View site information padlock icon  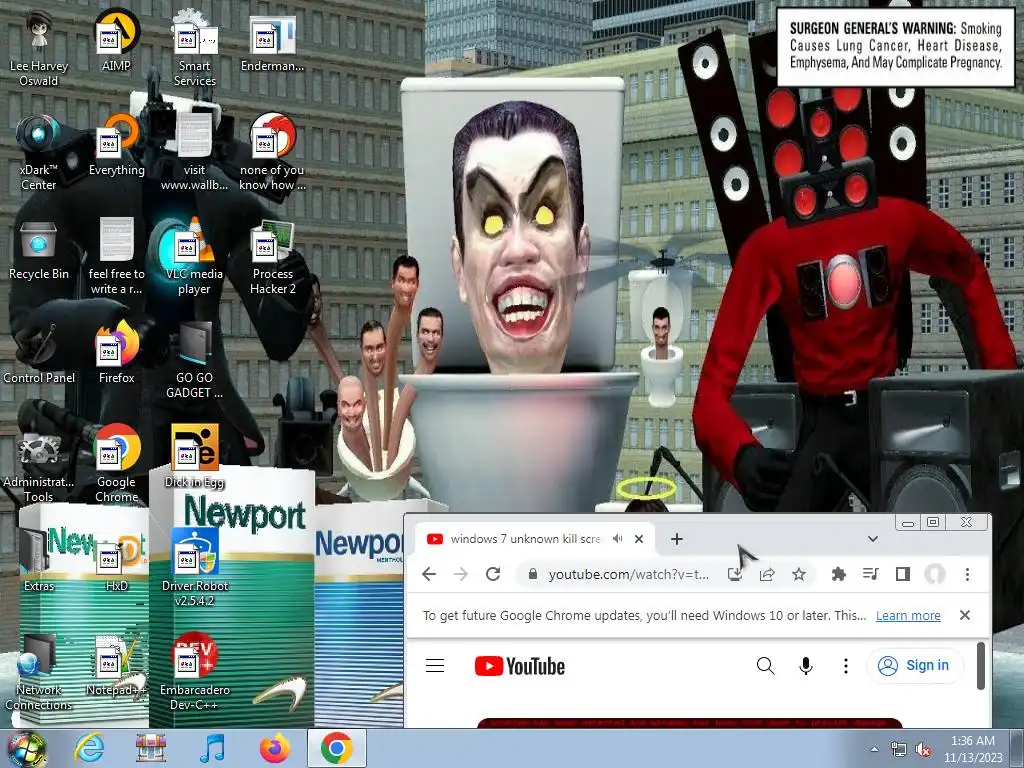(533, 574)
